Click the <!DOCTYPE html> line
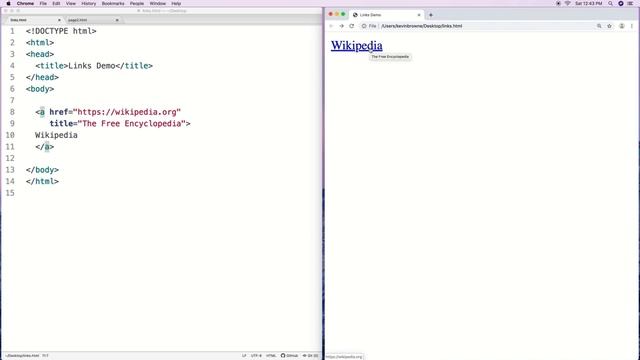The height and width of the screenshot is (360, 640). coord(61,31)
